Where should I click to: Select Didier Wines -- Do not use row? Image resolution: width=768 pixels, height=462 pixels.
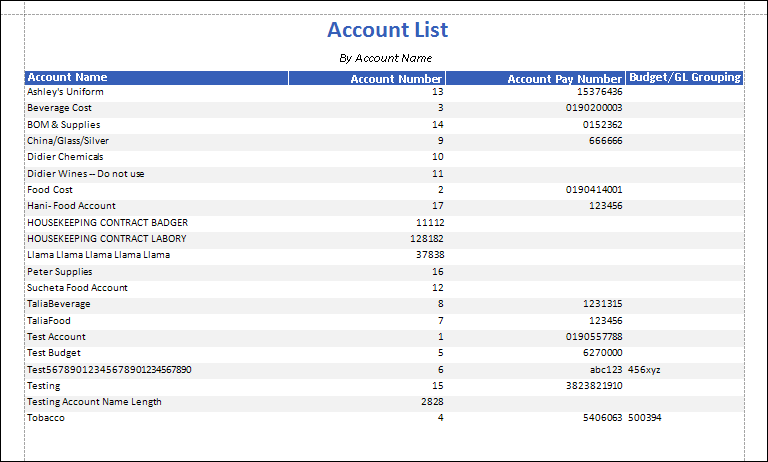85,174
